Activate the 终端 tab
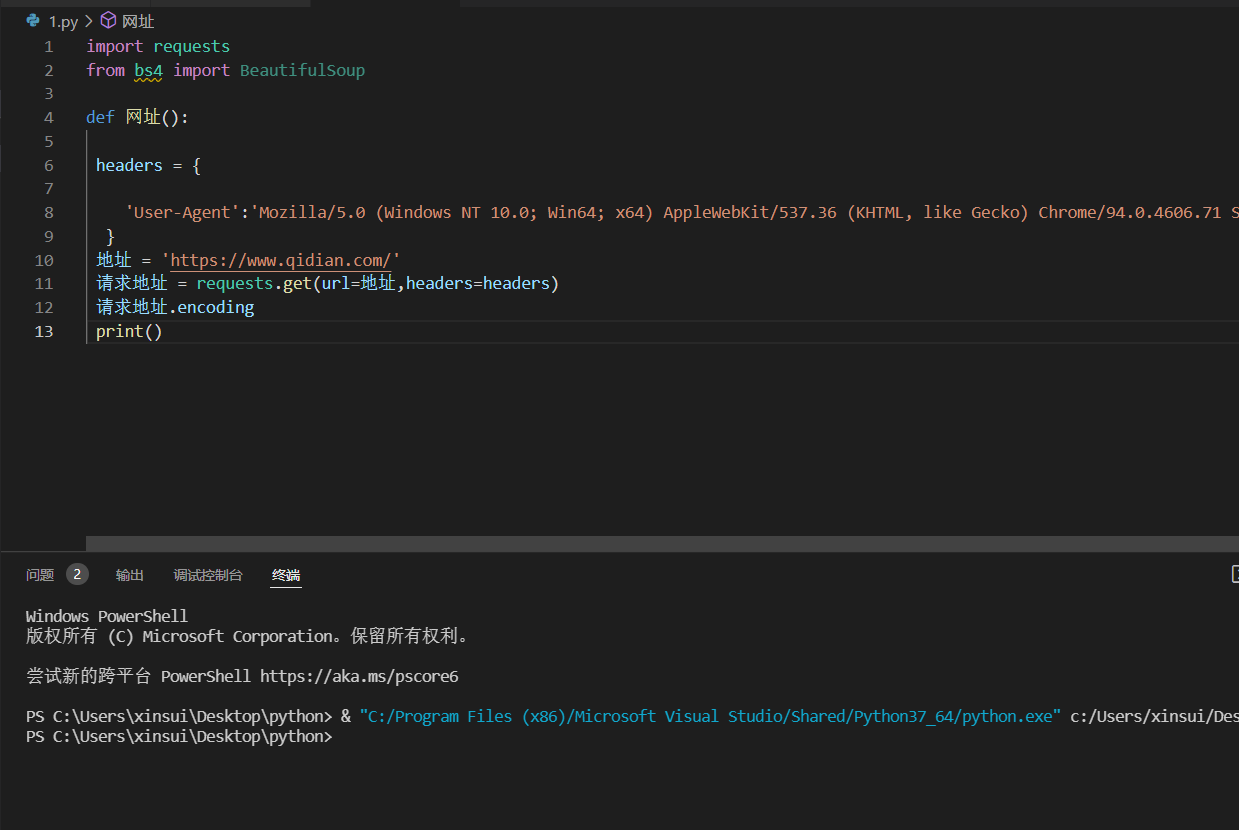This screenshot has width=1239, height=830. pyautogui.click(x=286, y=575)
